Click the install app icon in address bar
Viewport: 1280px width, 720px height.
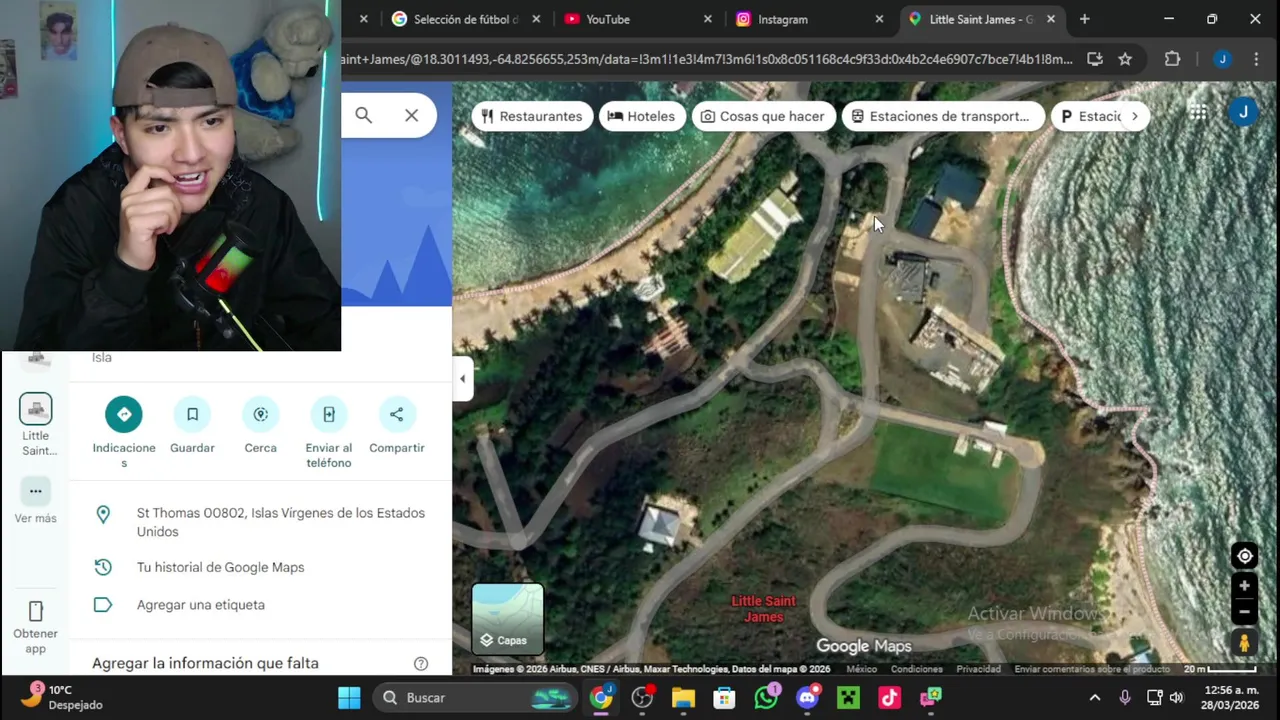[x=1095, y=59]
